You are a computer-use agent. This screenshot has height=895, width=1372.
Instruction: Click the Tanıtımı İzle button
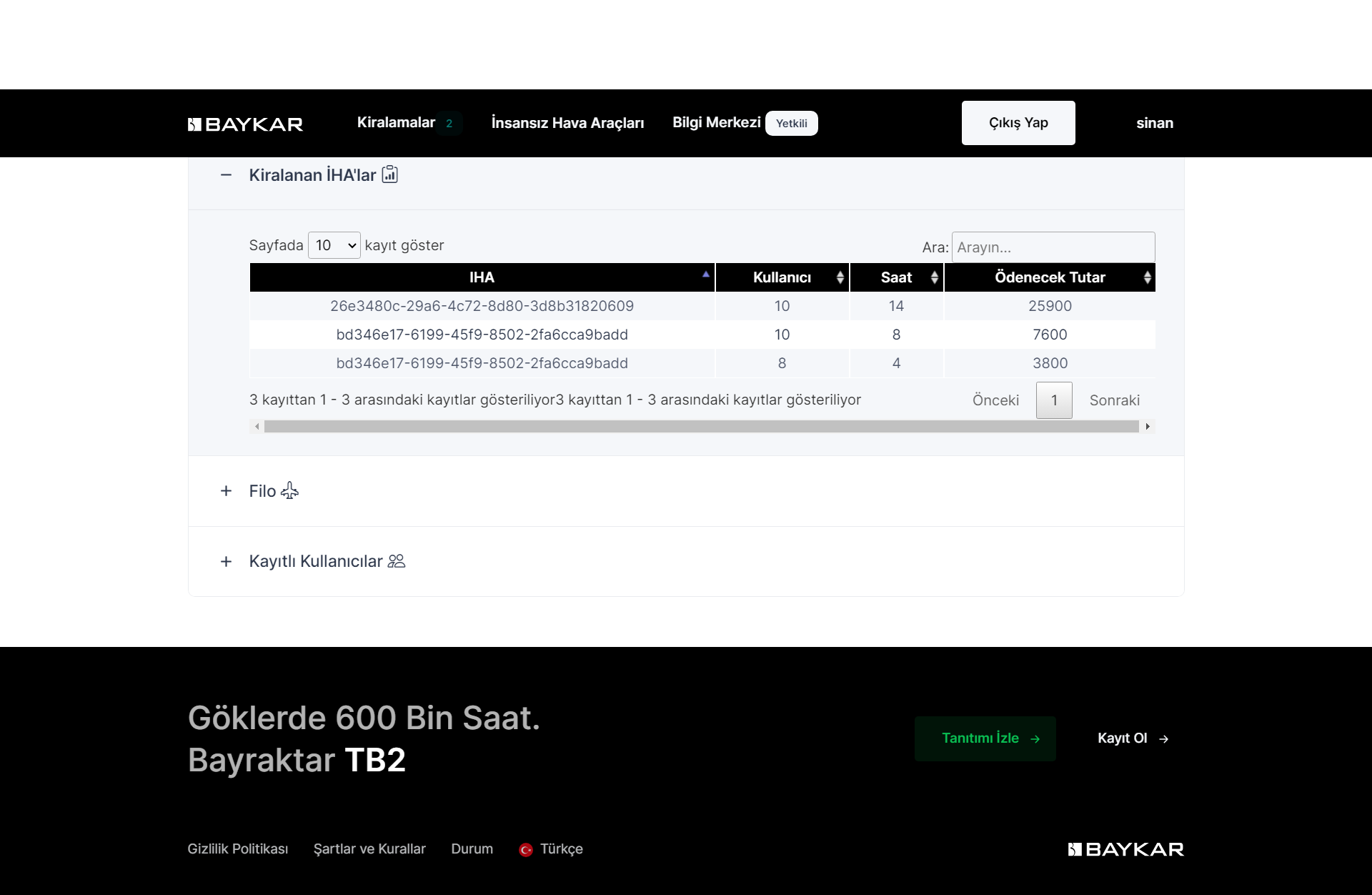[985, 738]
